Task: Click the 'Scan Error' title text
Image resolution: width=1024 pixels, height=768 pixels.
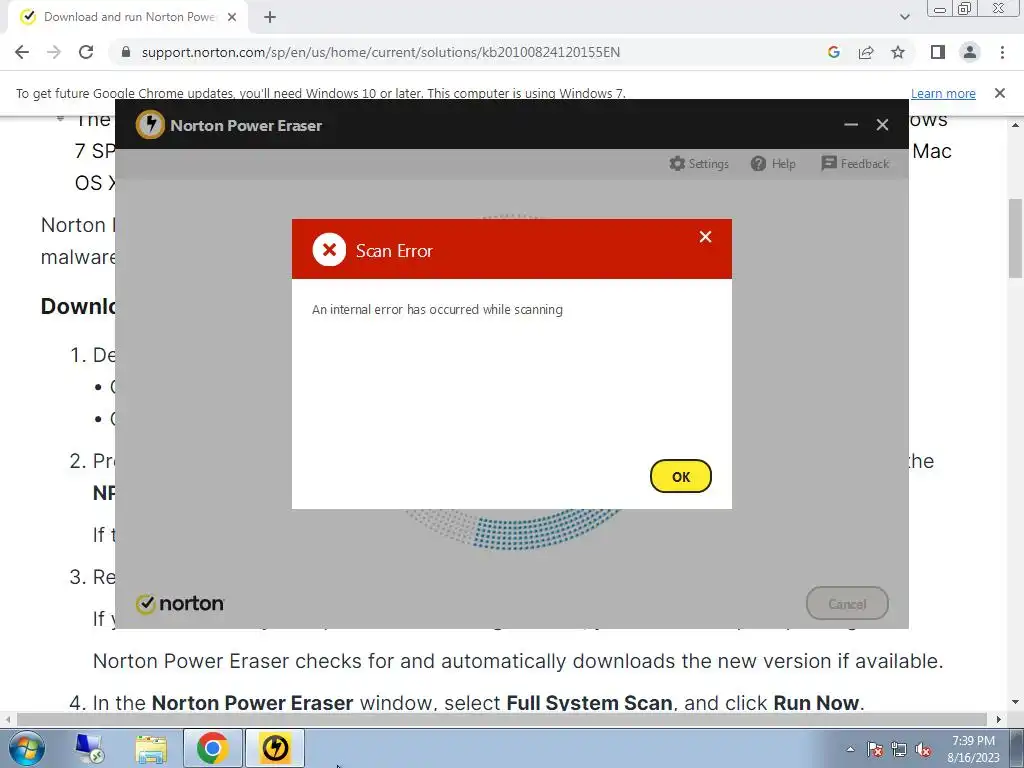Action: (394, 251)
